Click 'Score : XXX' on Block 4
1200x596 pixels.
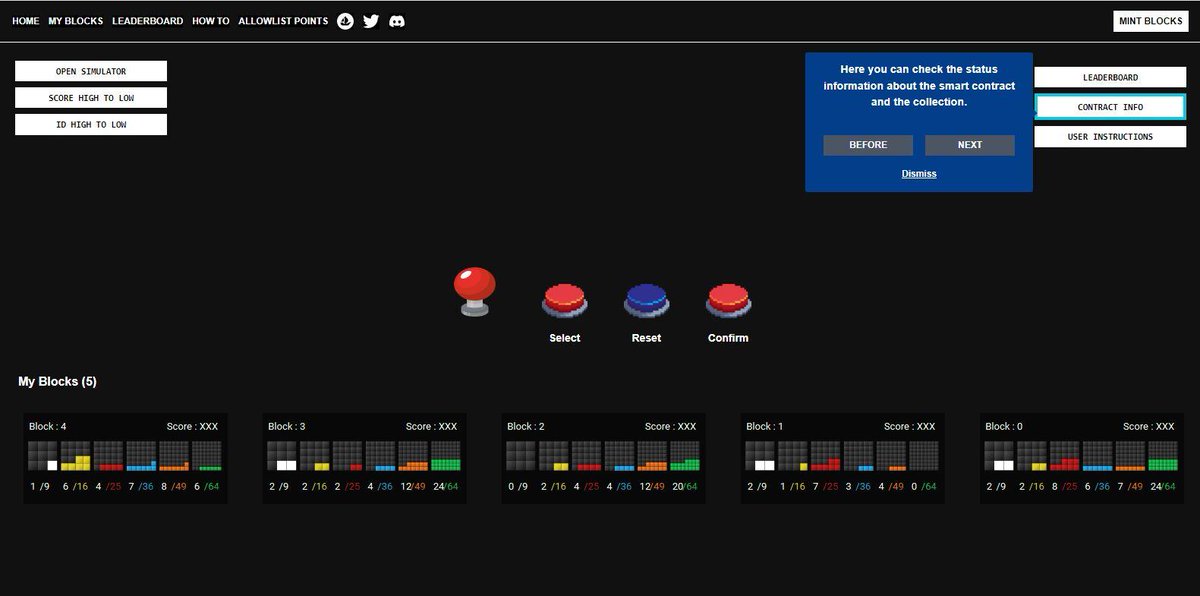tap(192, 427)
